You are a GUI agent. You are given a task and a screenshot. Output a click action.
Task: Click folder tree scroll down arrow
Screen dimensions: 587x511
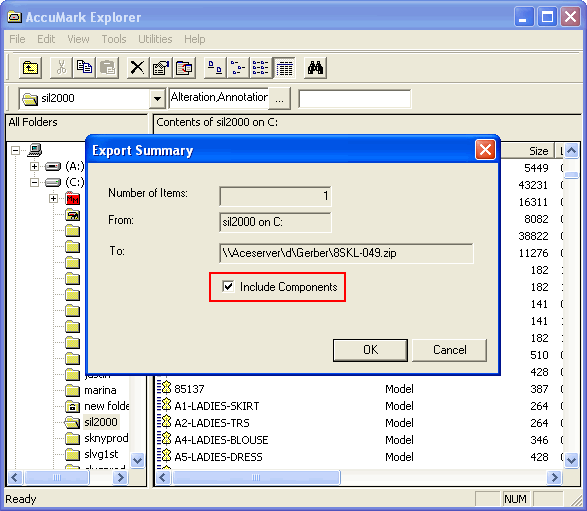click(x=137, y=460)
